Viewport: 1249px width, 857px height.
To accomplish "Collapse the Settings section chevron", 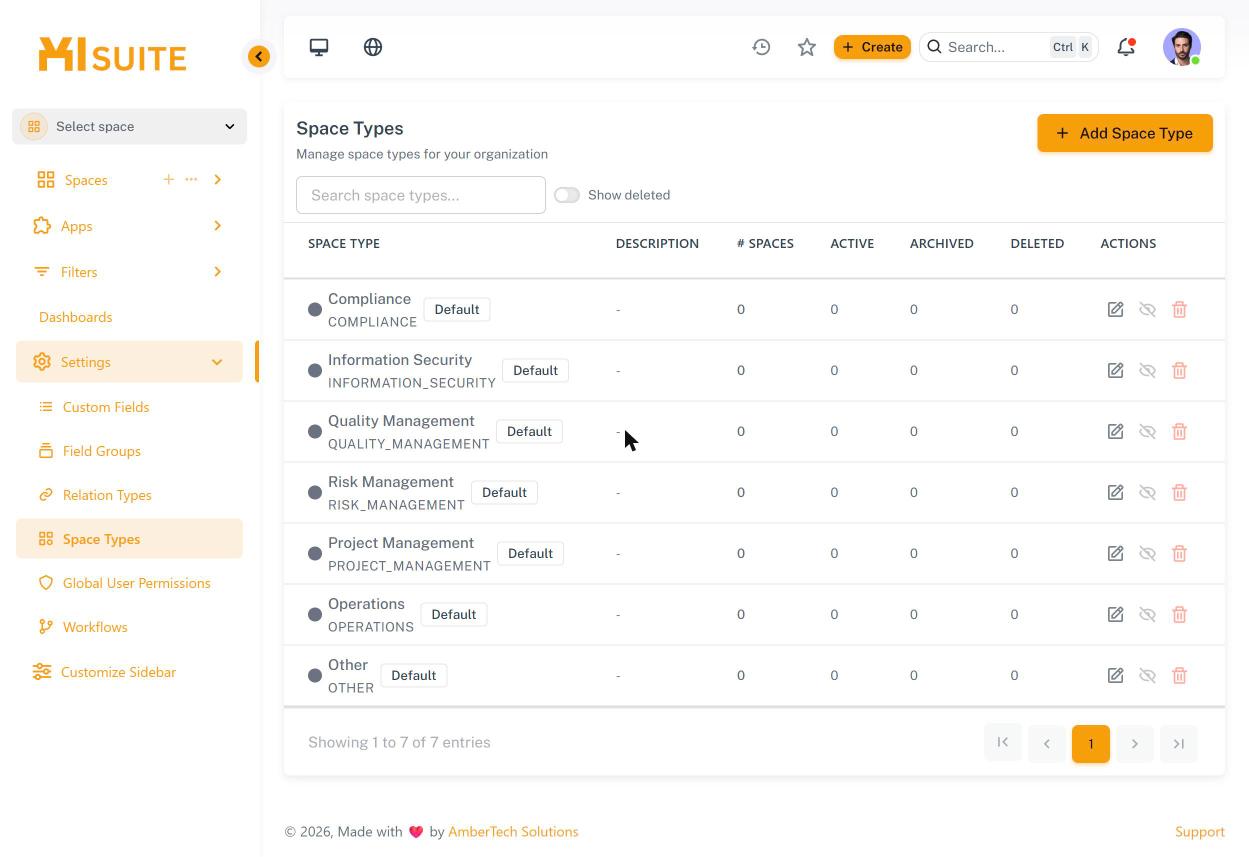I will click(217, 362).
